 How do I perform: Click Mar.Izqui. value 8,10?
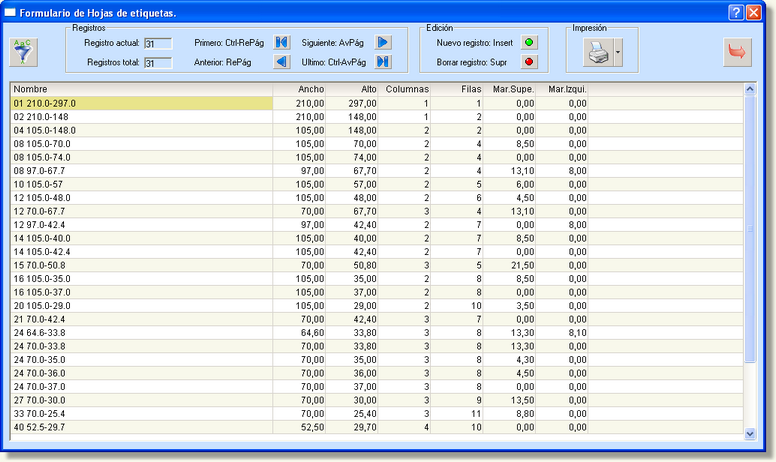(x=561, y=332)
